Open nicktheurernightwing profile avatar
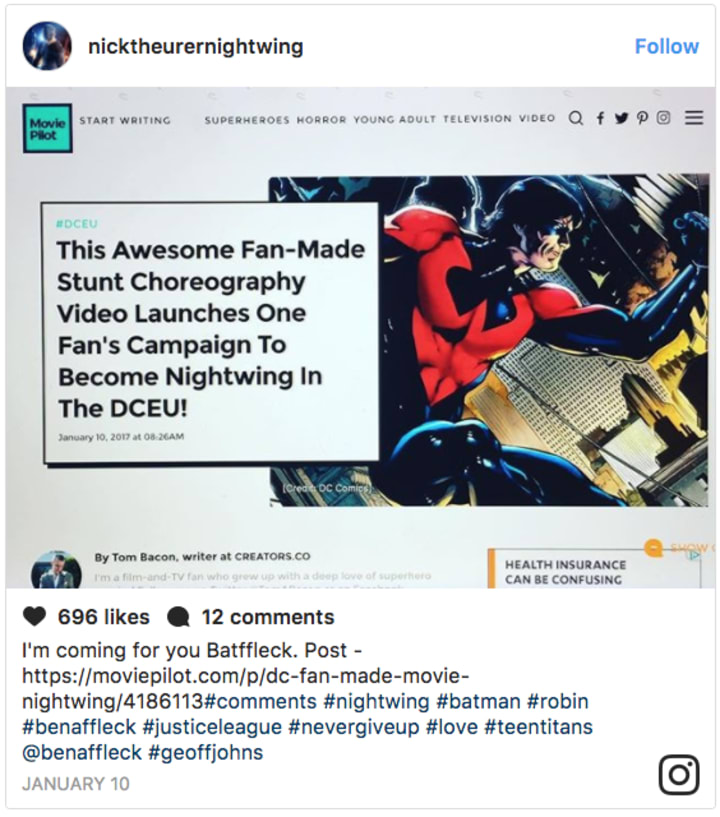Screen dimensions: 720x817 tap(47, 46)
